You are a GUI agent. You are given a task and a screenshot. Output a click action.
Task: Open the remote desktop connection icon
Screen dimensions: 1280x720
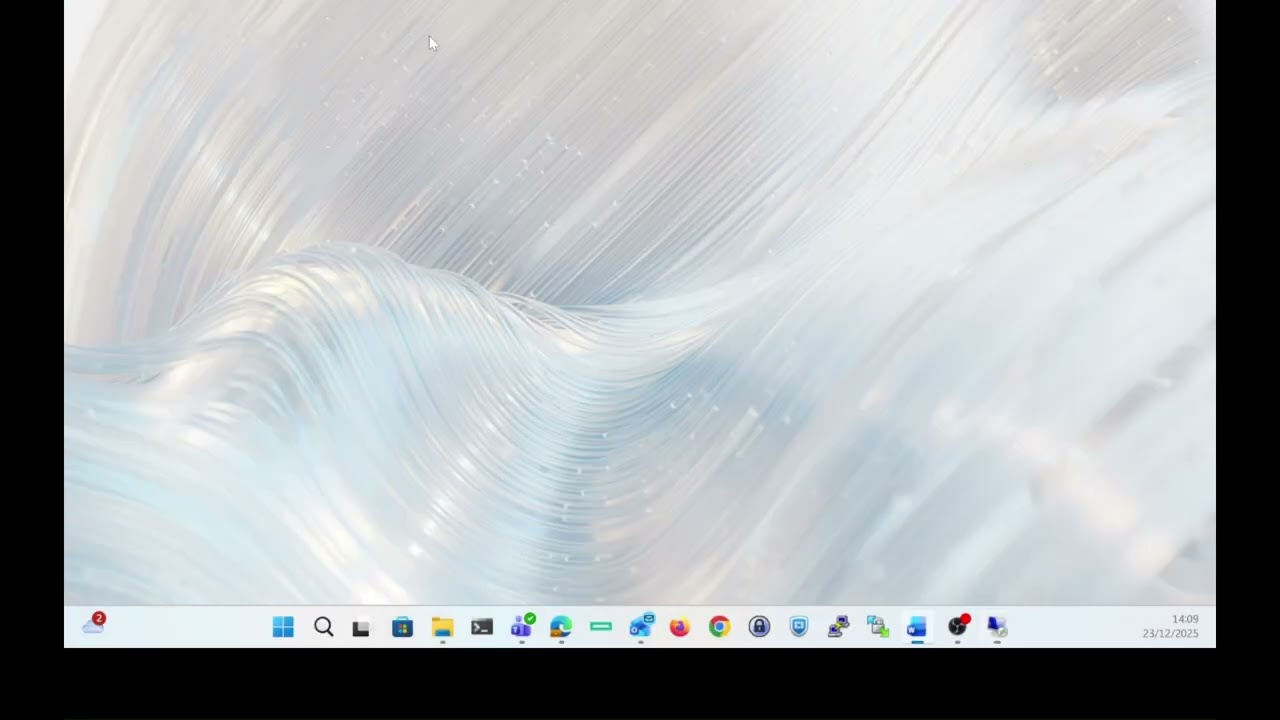pyautogui.click(x=997, y=627)
